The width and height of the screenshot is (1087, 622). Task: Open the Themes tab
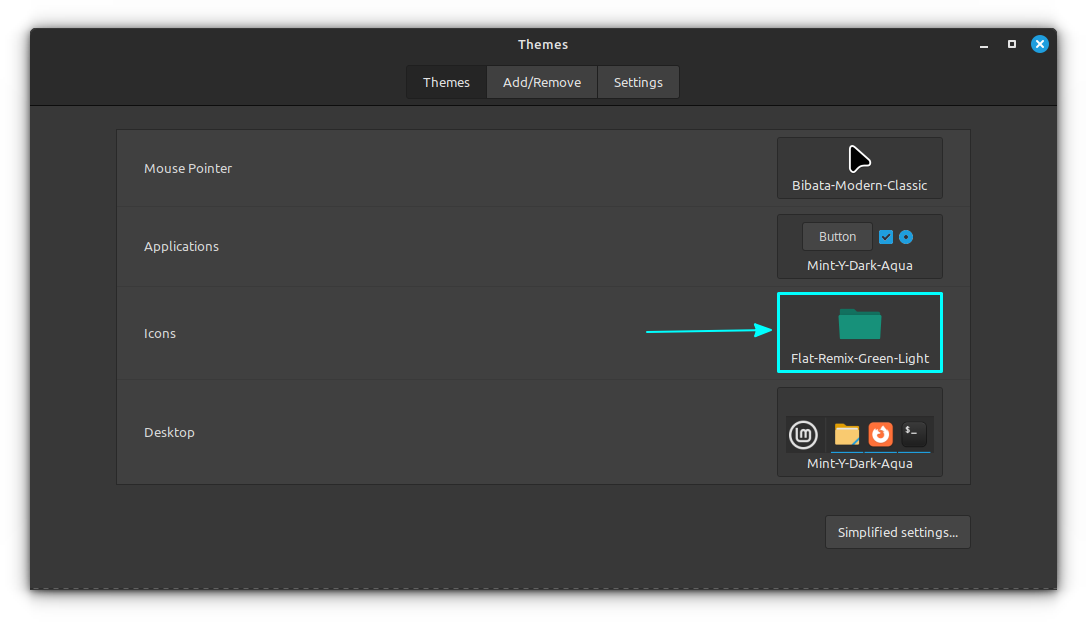pyautogui.click(x=446, y=83)
